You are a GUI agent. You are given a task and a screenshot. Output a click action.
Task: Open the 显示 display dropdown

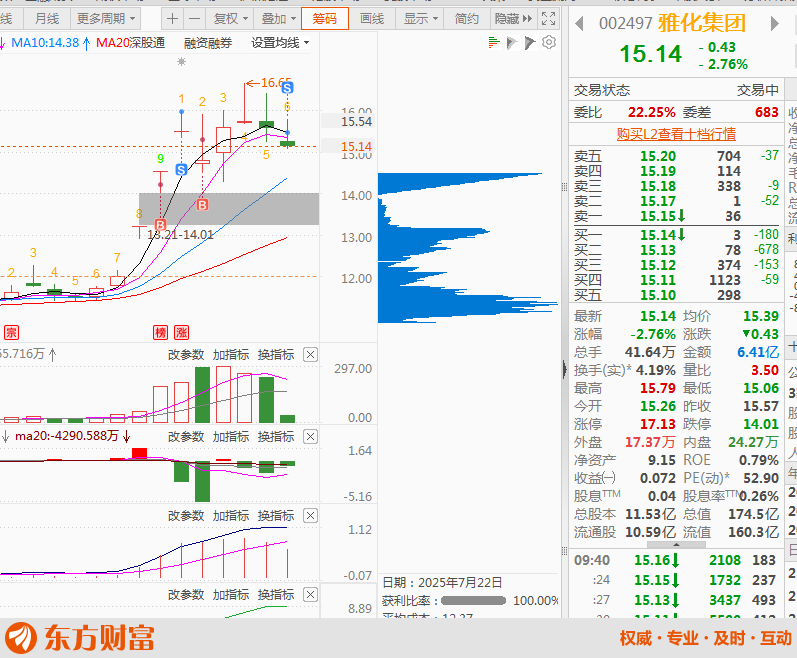point(420,19)
